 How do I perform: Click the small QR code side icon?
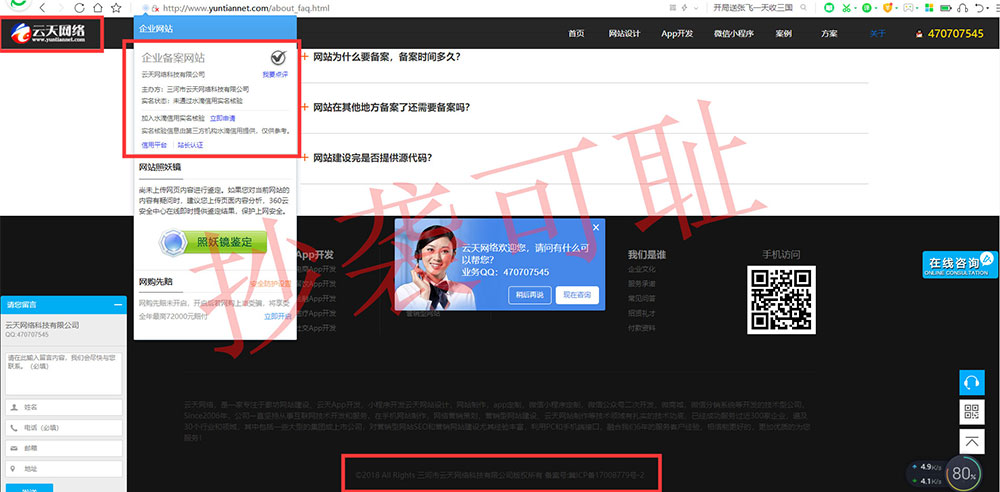[x=972, y=412]
